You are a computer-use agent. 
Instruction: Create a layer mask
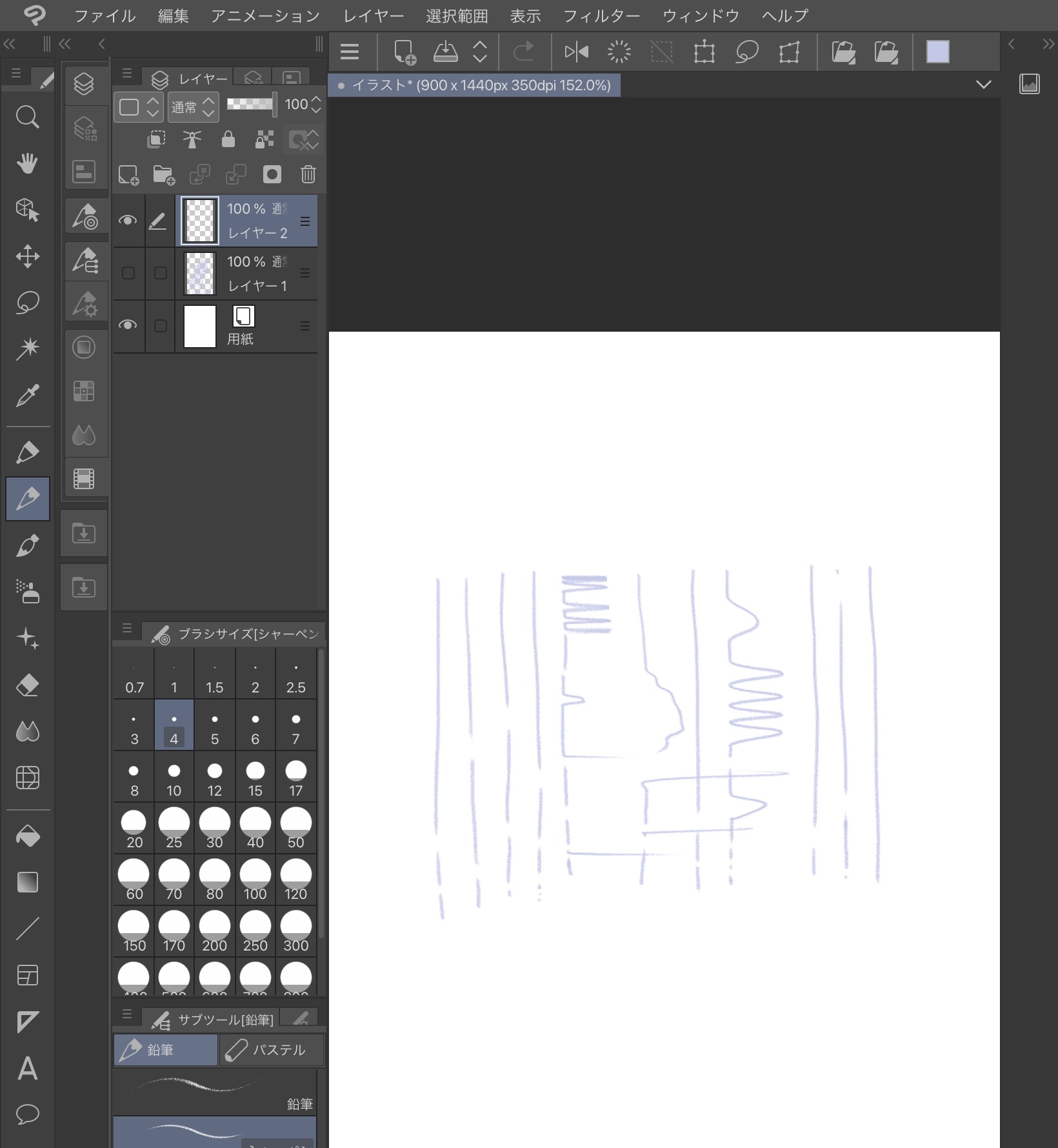pyautogui.click(x=272, y=174)
